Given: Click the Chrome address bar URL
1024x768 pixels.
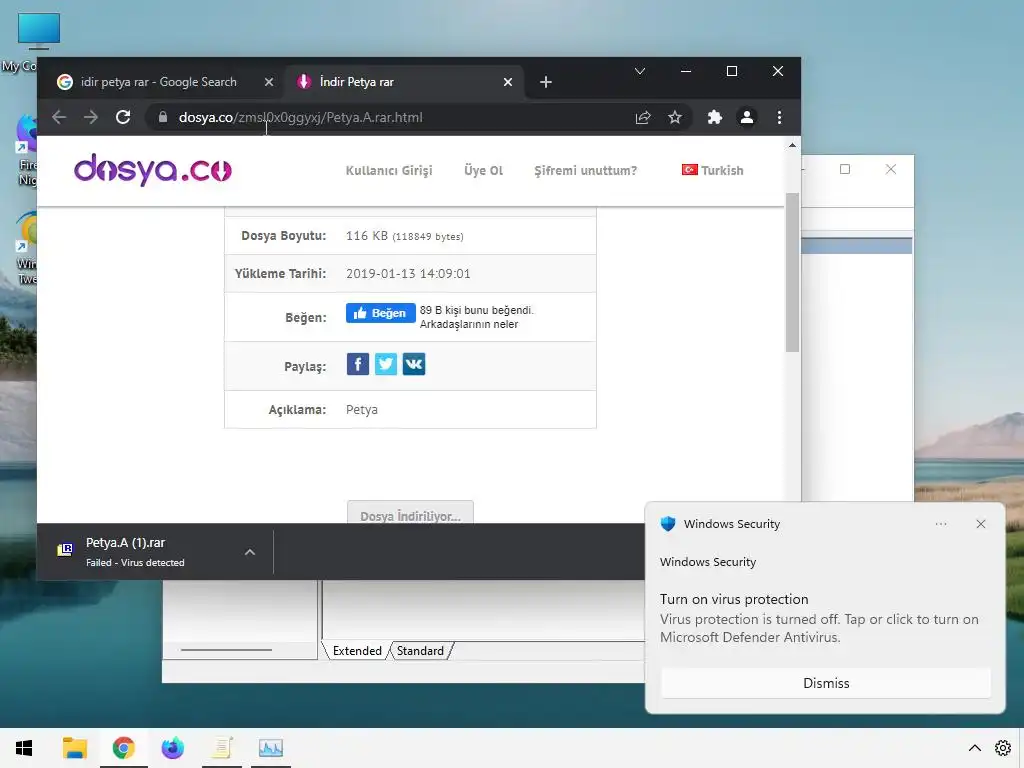Looking at the screenshot, I should coord(300,118).
